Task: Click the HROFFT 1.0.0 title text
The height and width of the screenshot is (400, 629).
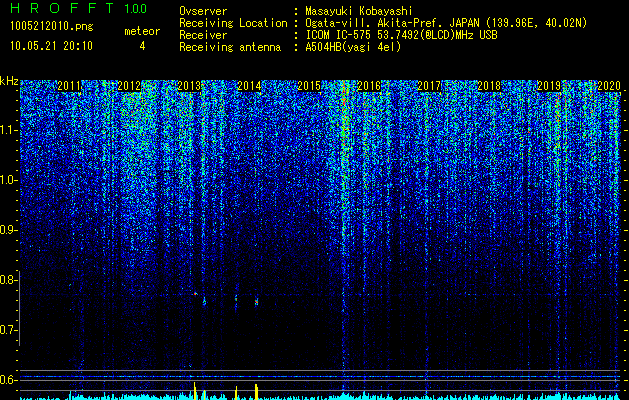Action: pos(78,8)
